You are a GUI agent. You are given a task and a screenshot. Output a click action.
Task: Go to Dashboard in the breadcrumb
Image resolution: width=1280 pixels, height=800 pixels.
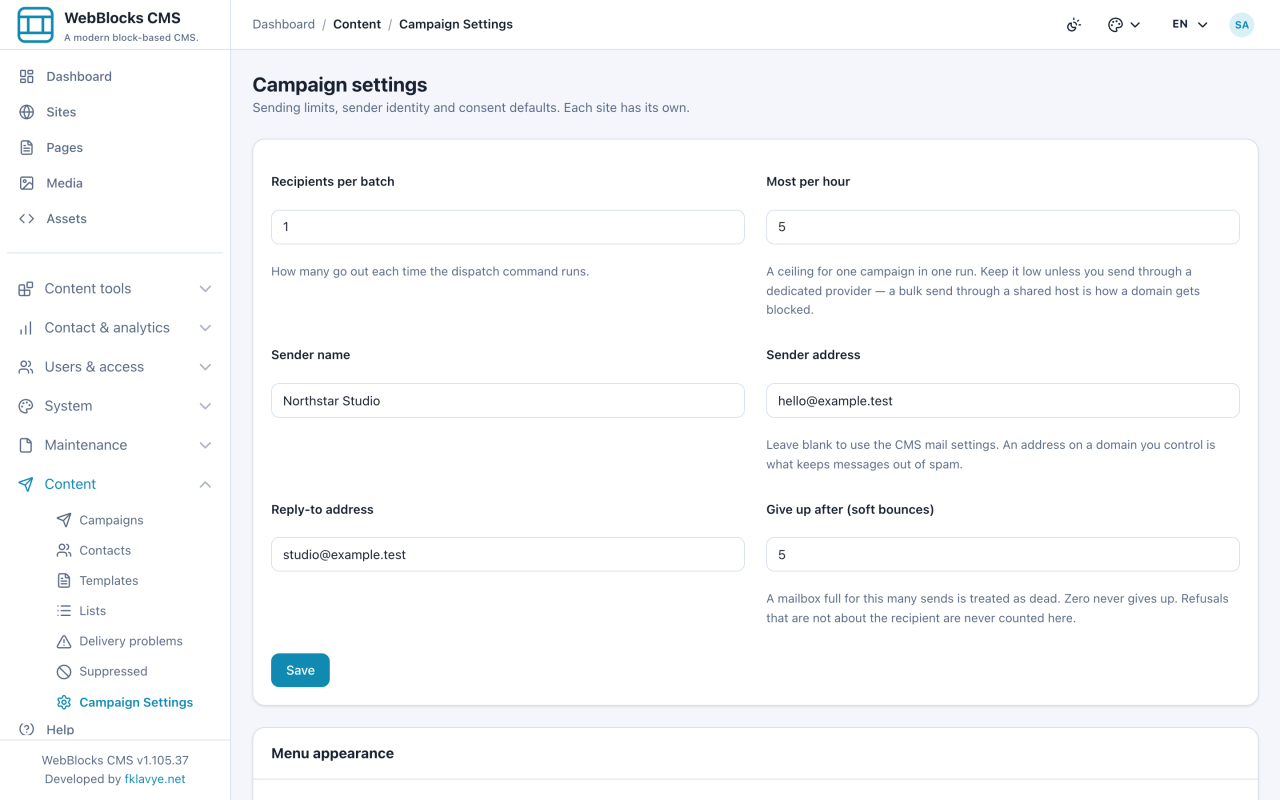(284, 24)
